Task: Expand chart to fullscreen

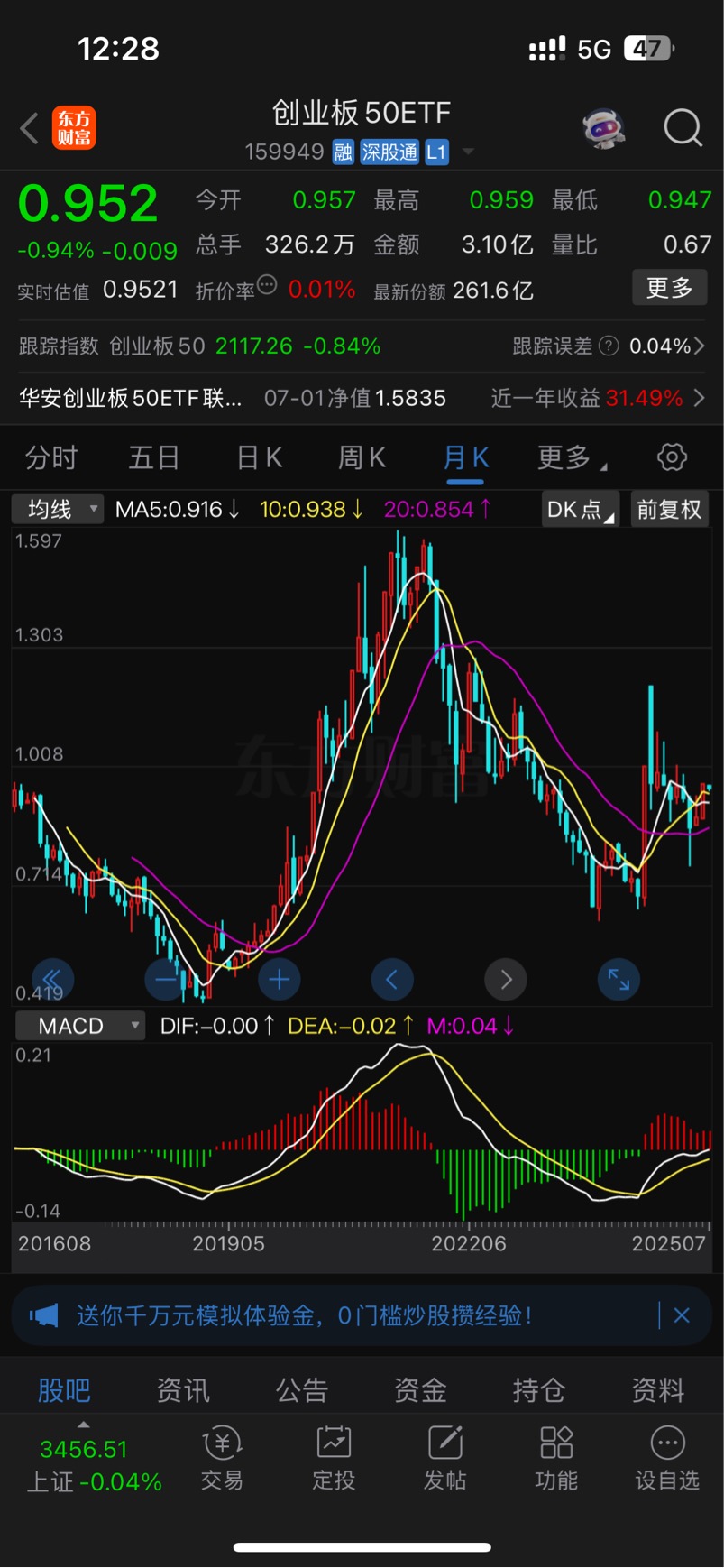Action: click(619, 980)
